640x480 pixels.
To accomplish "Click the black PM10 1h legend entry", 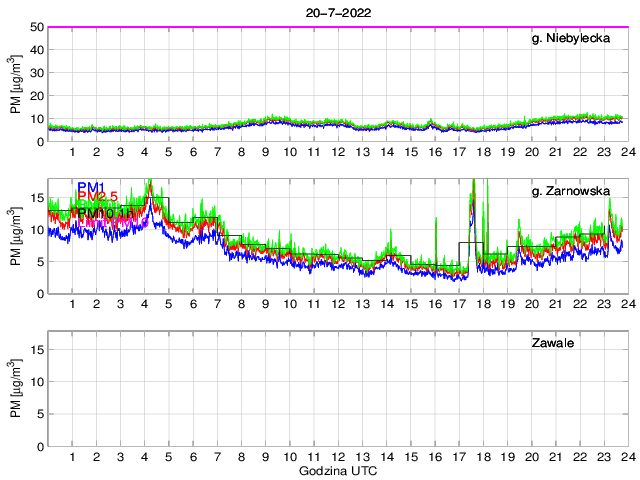I will (x=106, y=213).
